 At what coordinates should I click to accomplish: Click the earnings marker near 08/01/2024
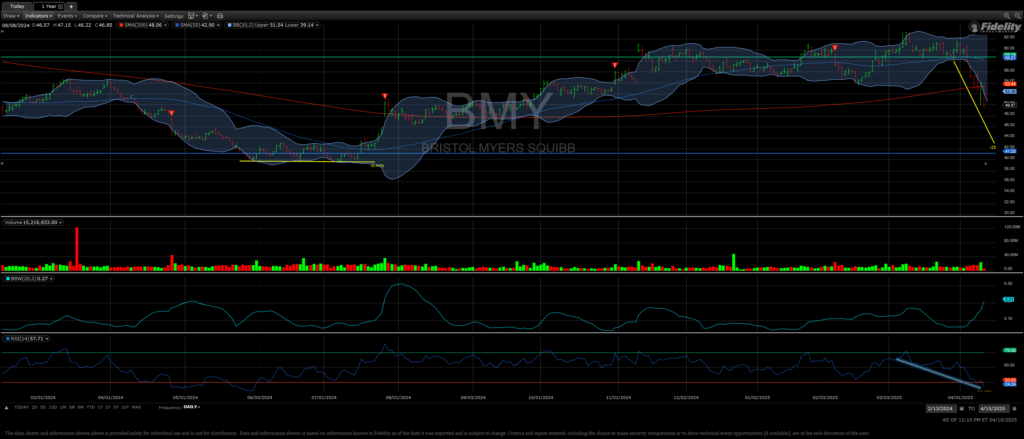[385, 96]
